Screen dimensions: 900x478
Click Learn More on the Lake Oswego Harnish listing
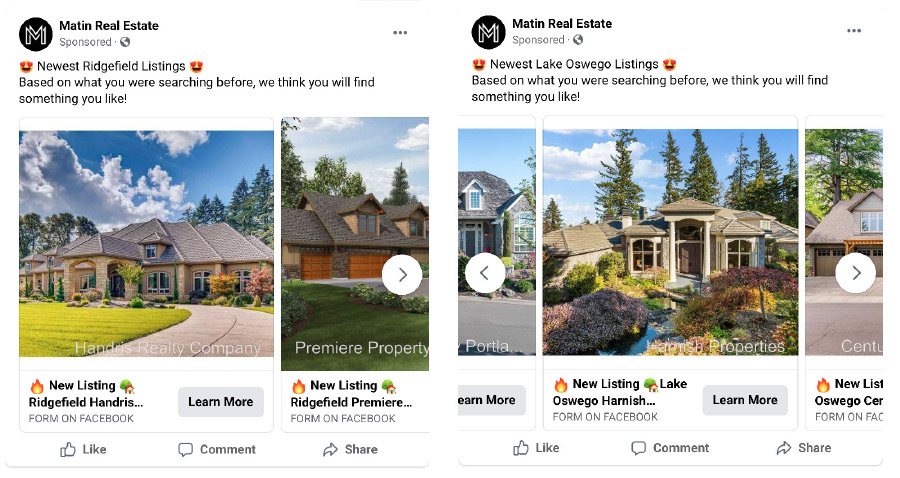click(745, 400)
